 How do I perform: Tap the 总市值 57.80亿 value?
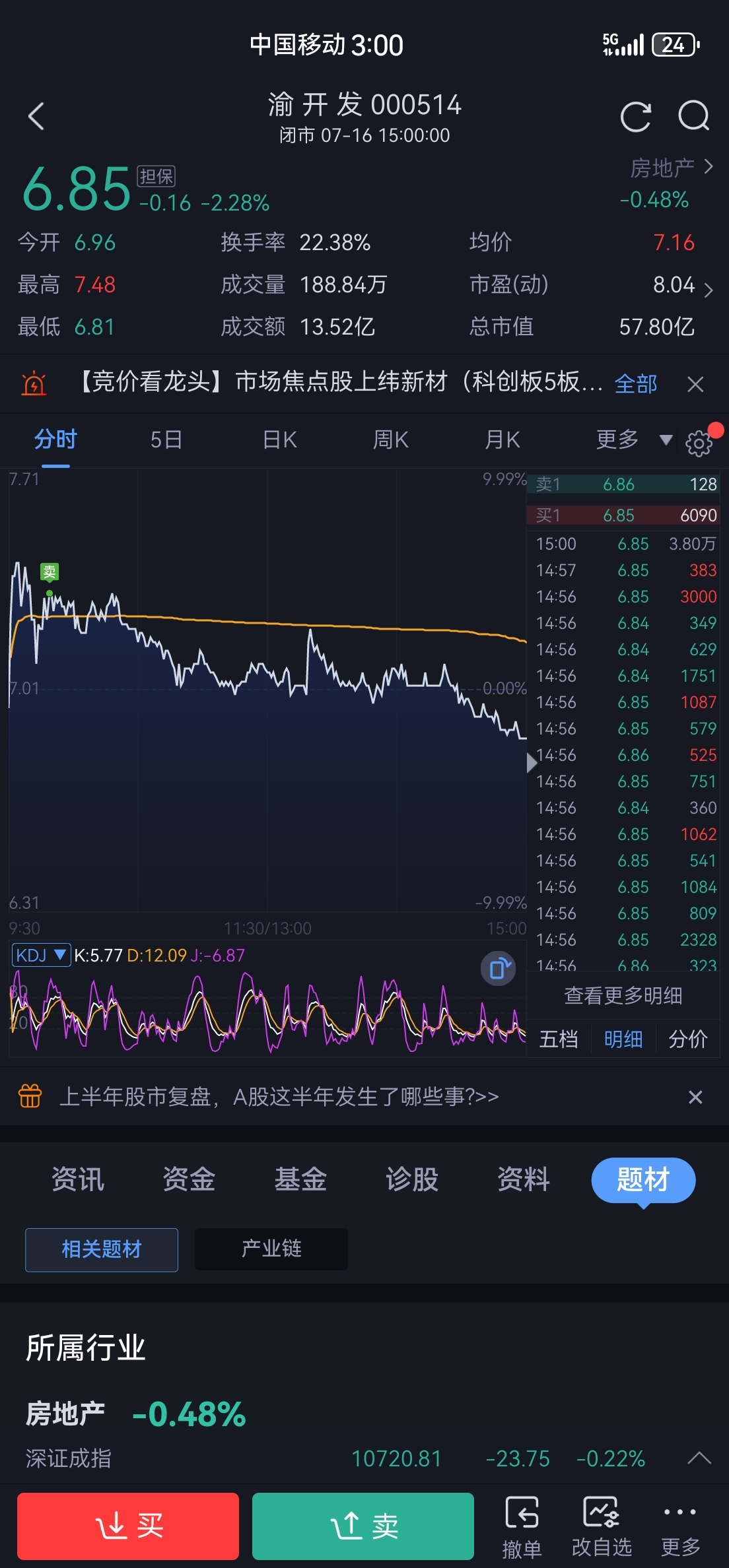[656, 327]
